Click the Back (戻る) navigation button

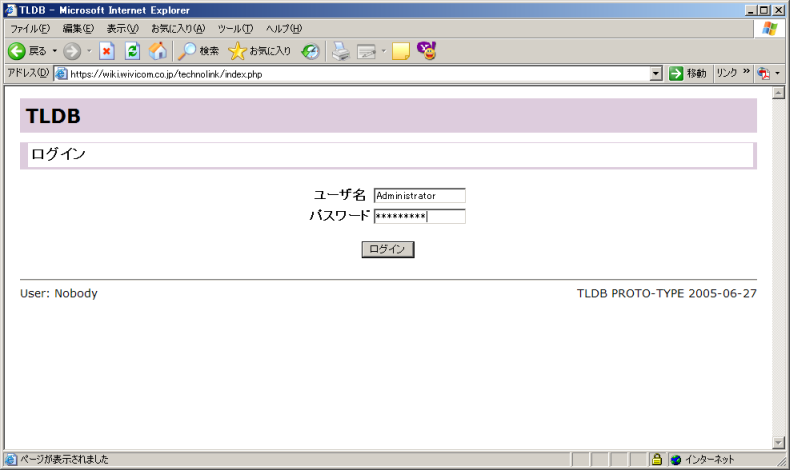click(27, 51)
